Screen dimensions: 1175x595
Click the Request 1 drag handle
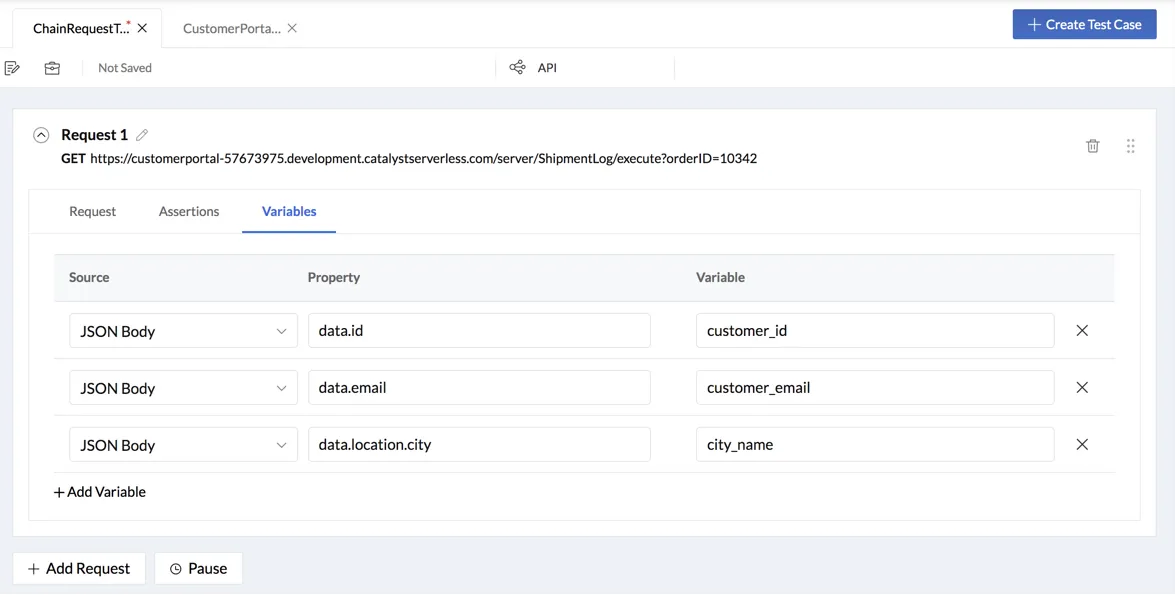(x=1131, y=145)
